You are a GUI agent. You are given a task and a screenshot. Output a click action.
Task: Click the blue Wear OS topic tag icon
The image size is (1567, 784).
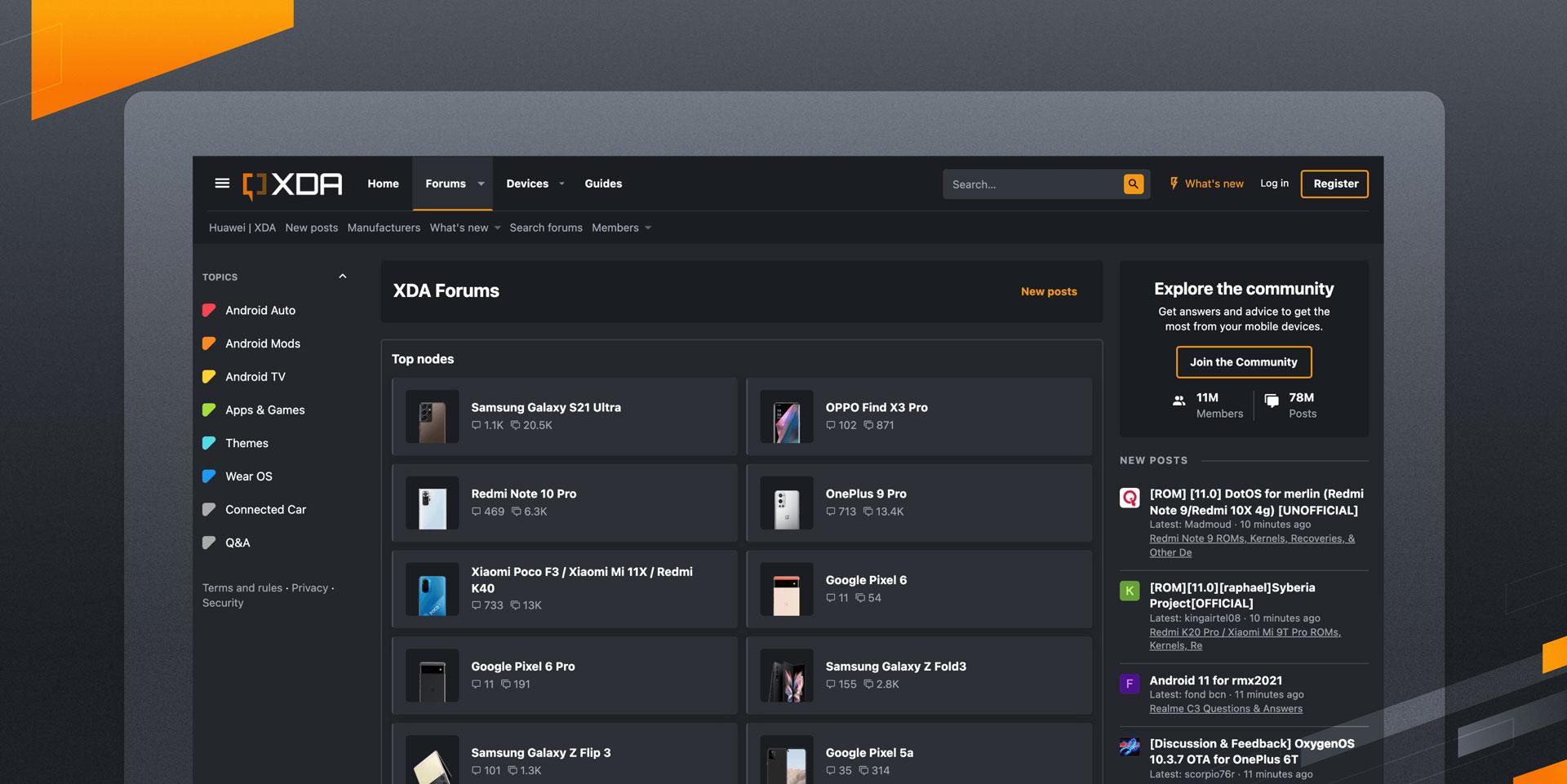(x=209, y=476)
